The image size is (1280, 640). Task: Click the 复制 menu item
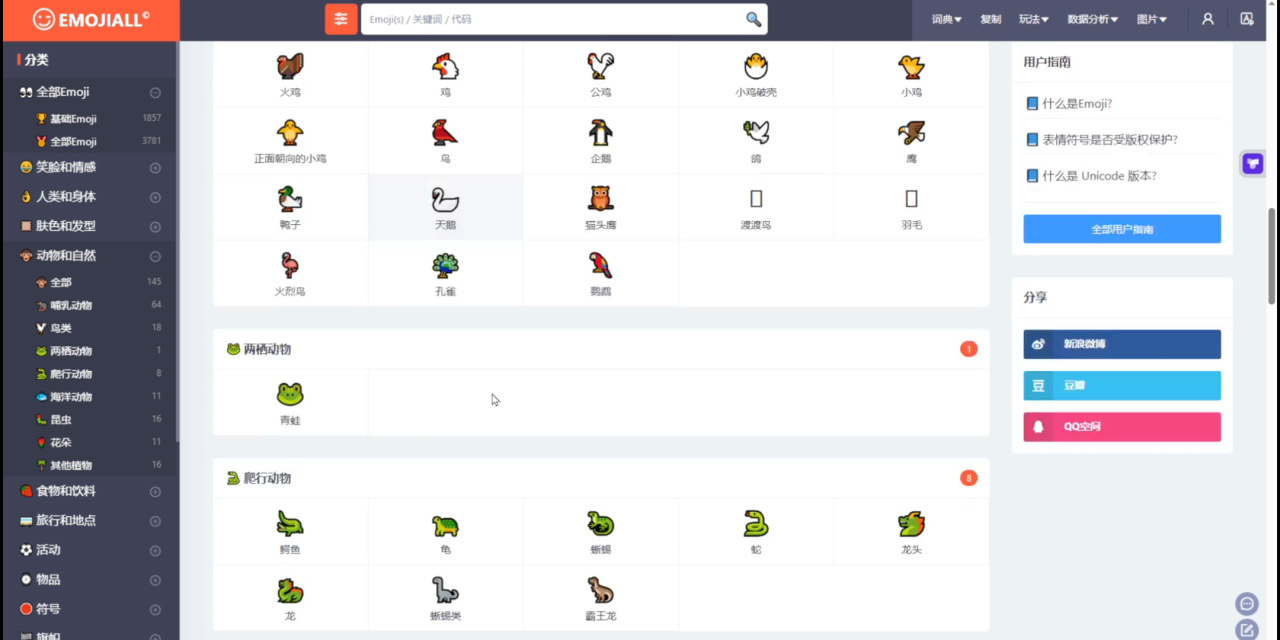[990, 19]
